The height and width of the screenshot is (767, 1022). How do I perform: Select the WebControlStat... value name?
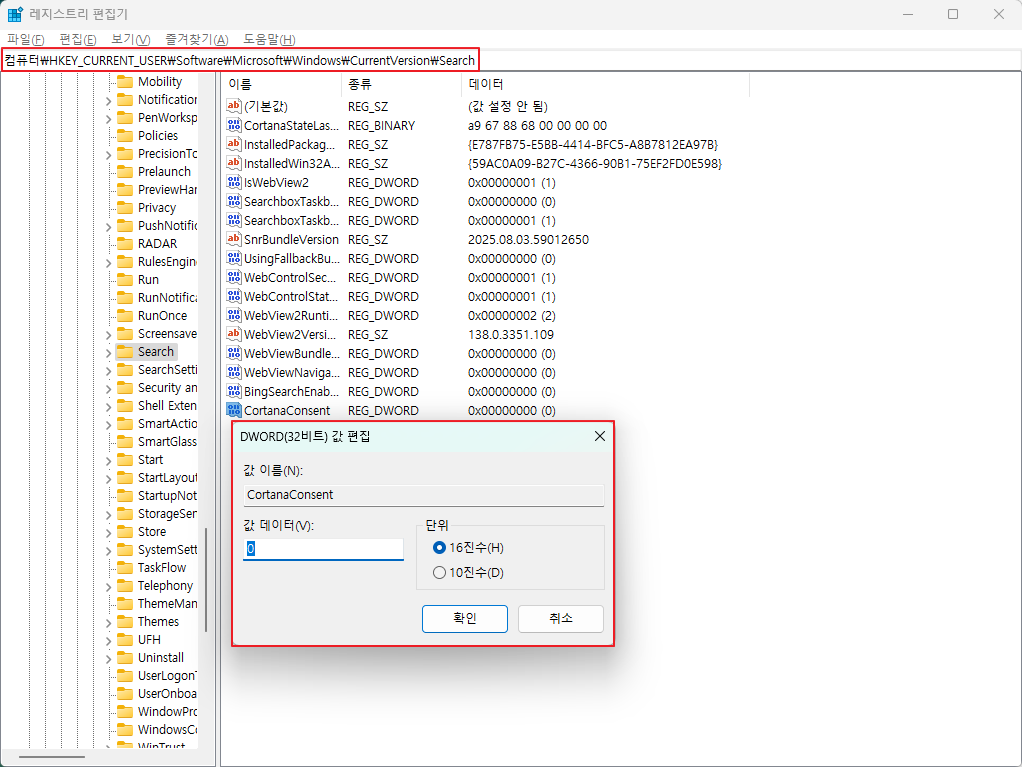coord(291,297)
